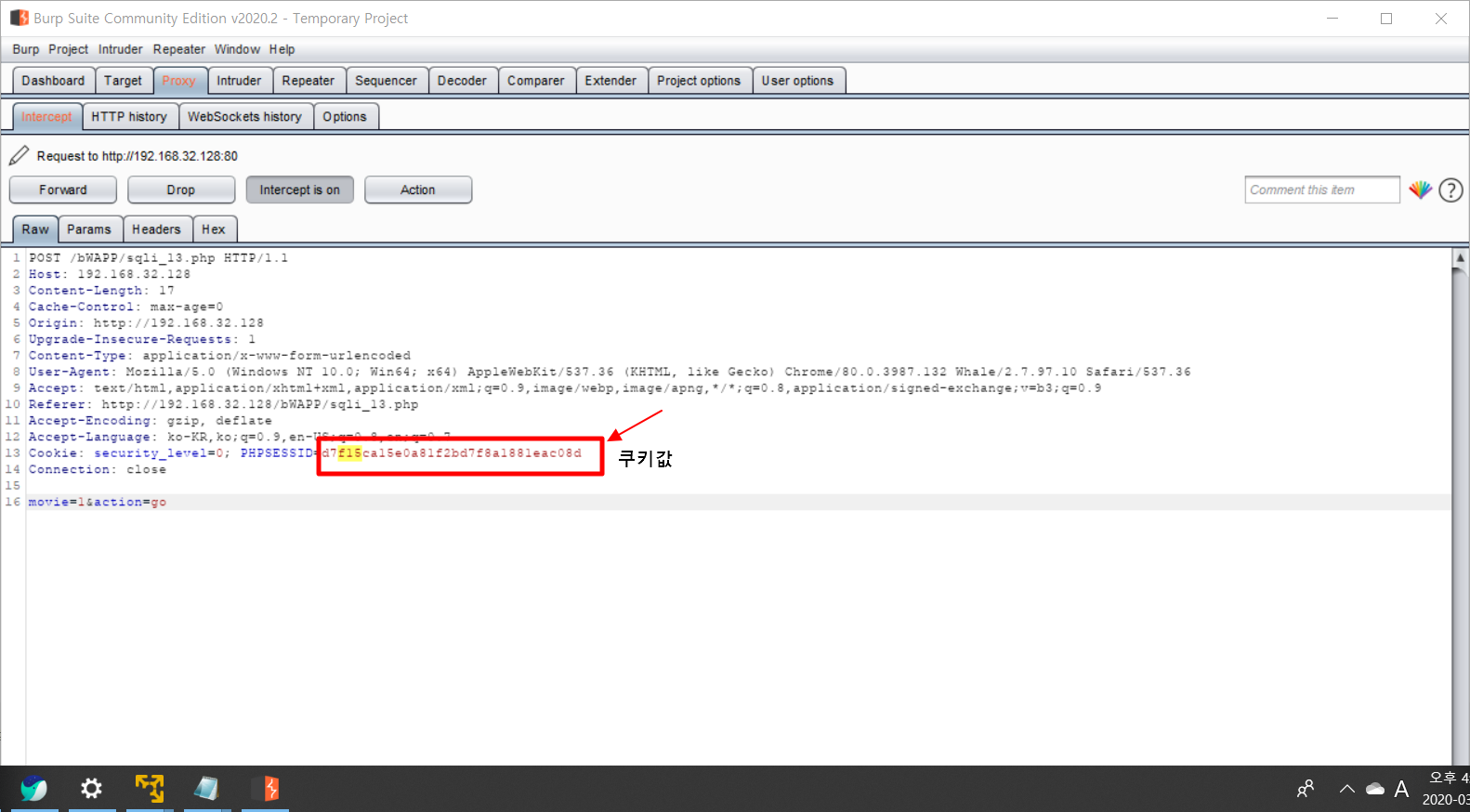This screenshot has width=1470, height=812.
Task: Open the Repeater menu in menu bar
Action: (x=179, y=49)
